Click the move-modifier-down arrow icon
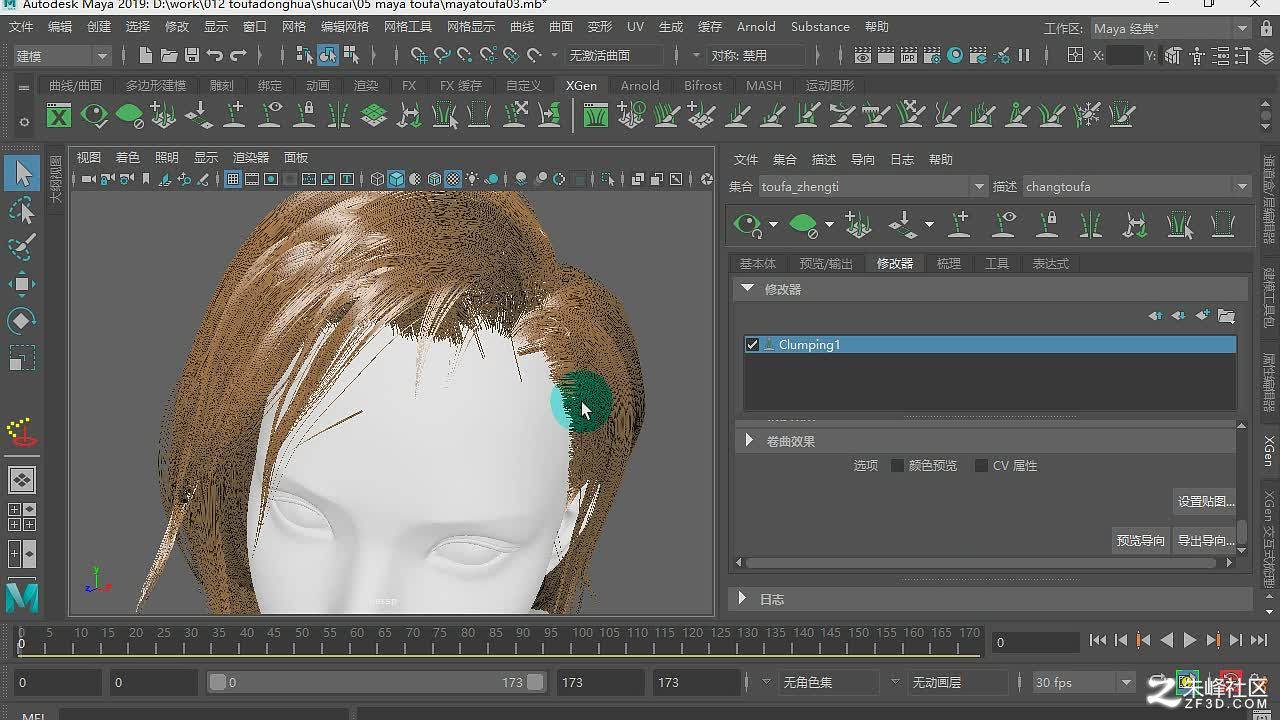 pyautogui.click(x=1179, y=316)
